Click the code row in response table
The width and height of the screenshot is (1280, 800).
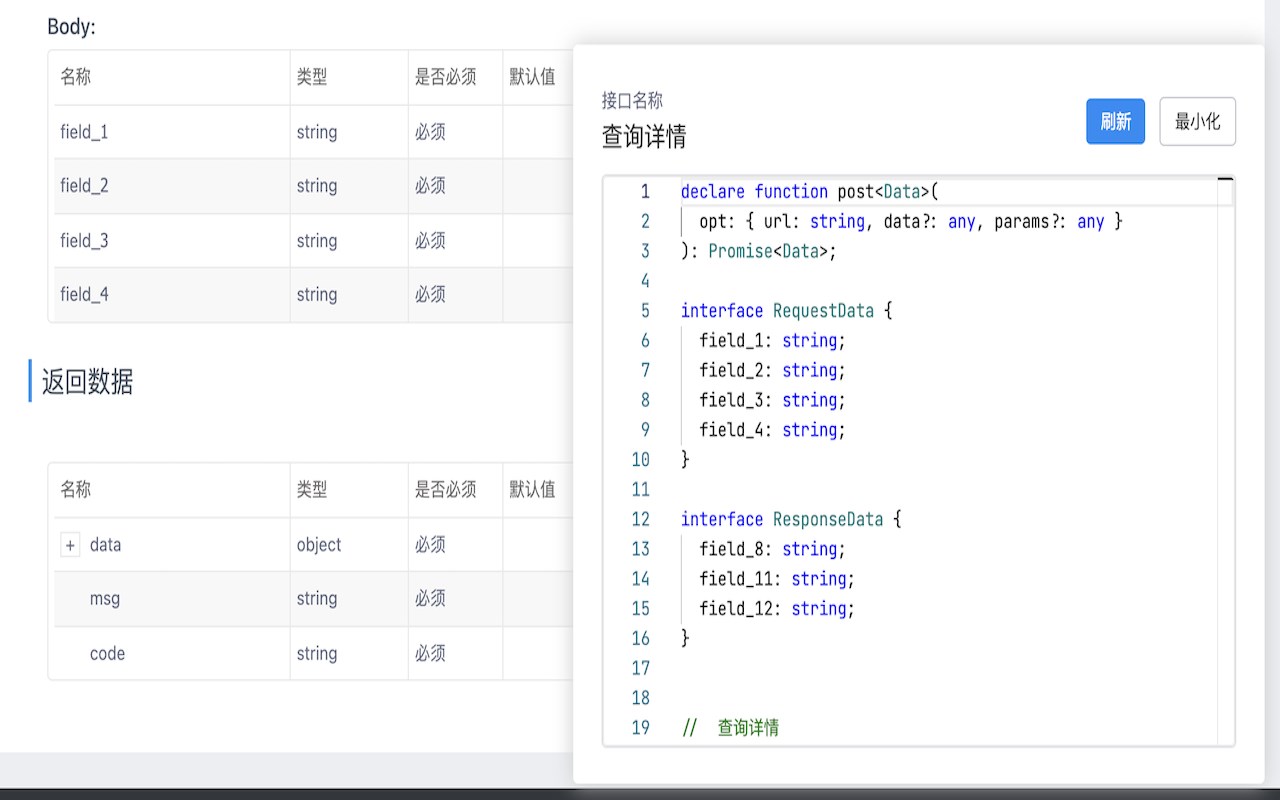pyautogui.click(x=107, y=654)
